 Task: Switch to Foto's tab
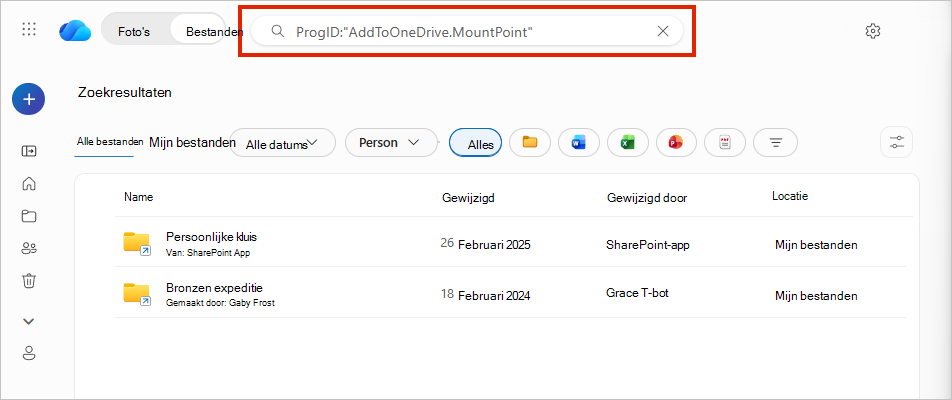click(x=134, y=32)
